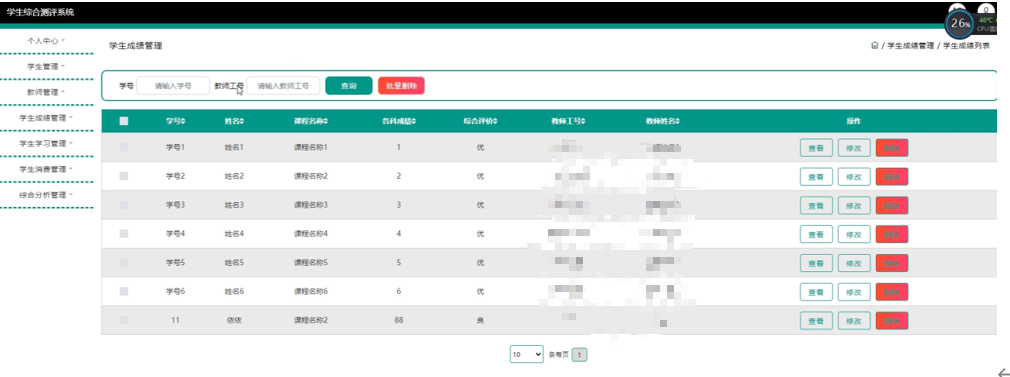Image resolution: width=1010 pixels, height=377 pixels.
Task: Sort the table by 学号 column header
Action: (175, 121)
